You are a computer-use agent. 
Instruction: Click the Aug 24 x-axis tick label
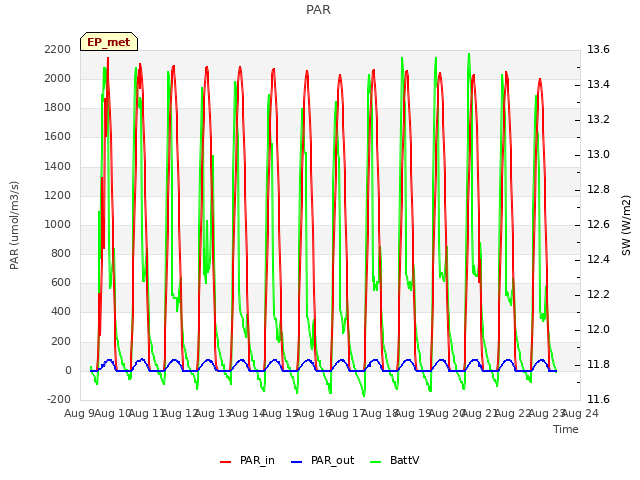point(582,413)
